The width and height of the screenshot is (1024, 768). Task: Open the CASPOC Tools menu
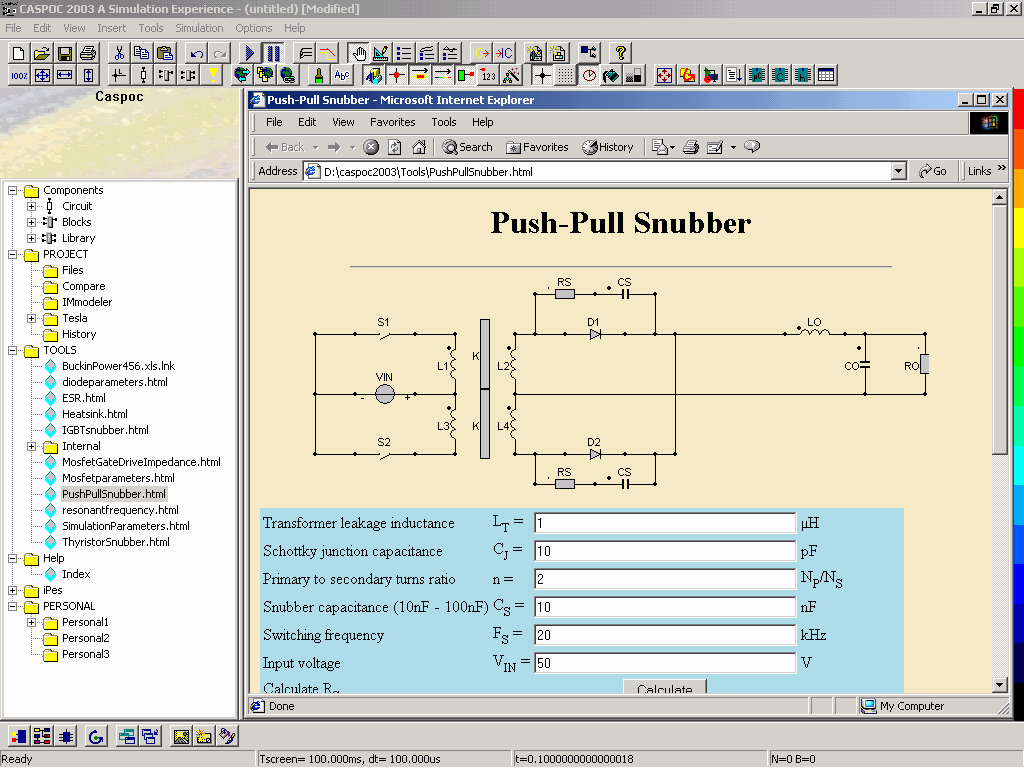tap(151, 28)
